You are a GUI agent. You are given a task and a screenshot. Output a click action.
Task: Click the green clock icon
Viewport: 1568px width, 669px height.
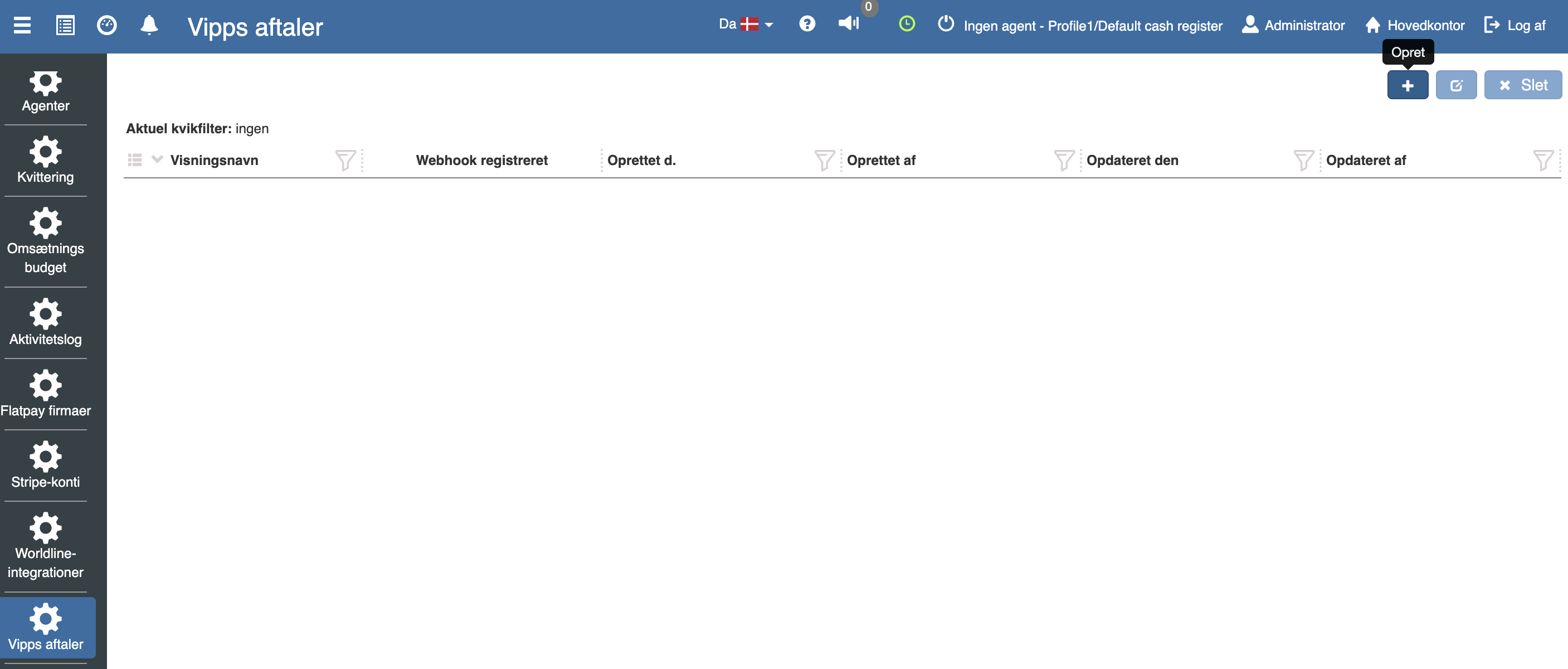tap(907, 24)
